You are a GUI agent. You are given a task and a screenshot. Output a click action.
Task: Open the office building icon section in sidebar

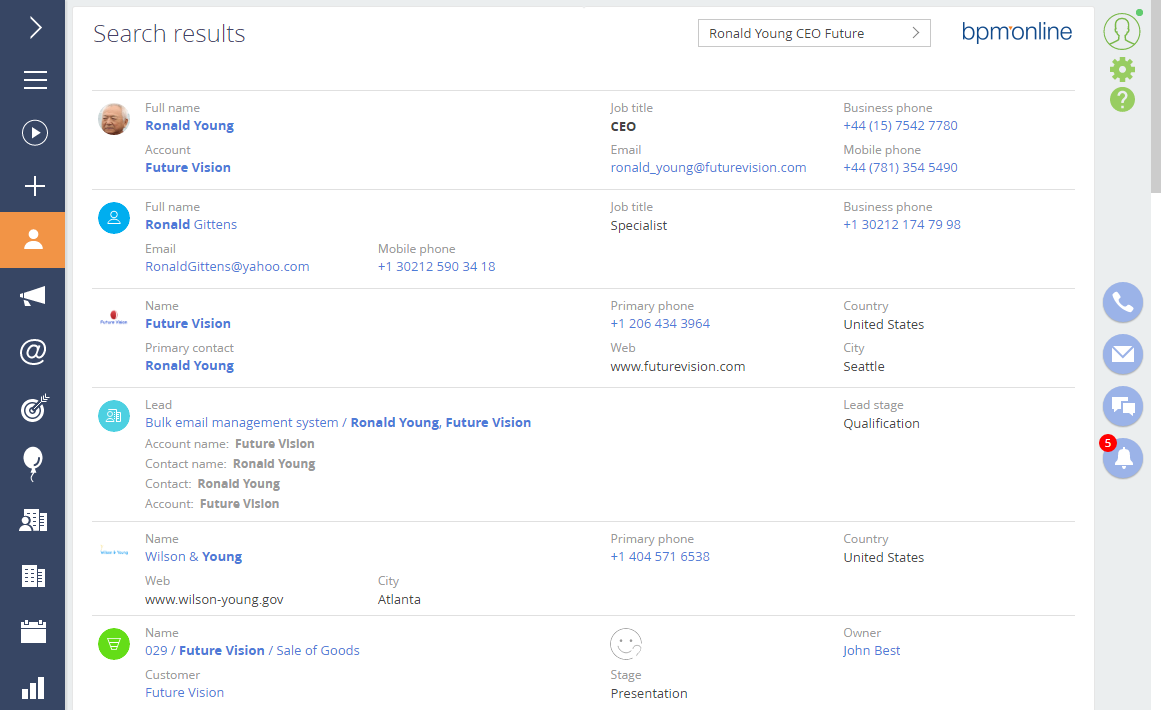[33, 575]
